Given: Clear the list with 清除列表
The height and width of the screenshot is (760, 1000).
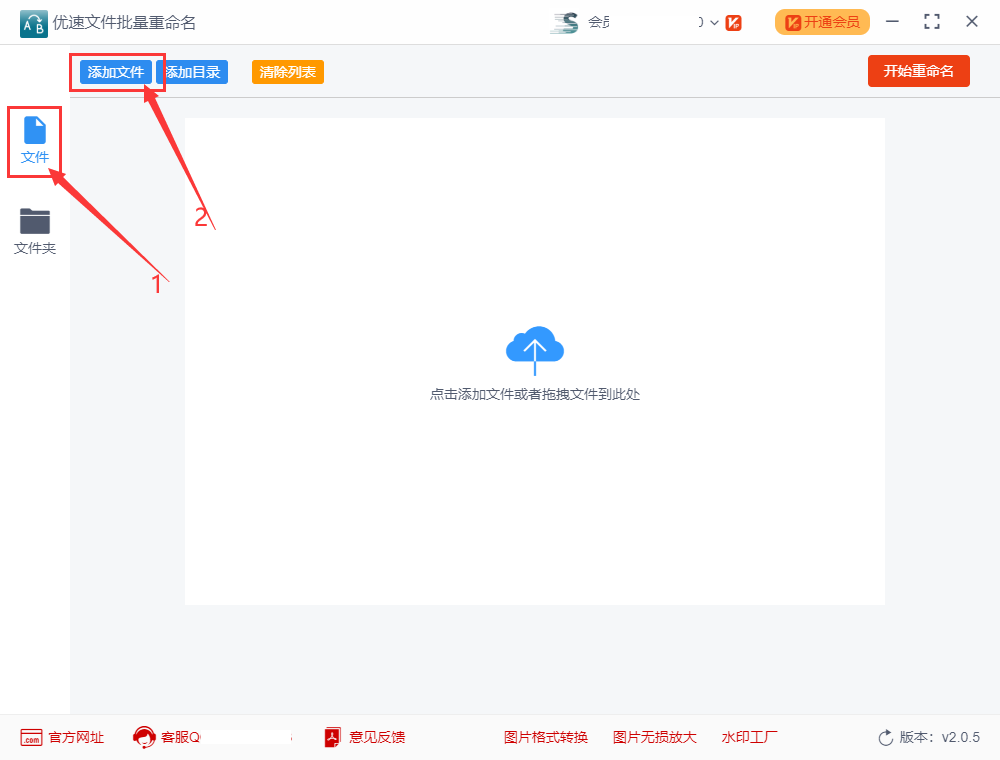Looking at the screenshot, I should pos(288,72).
